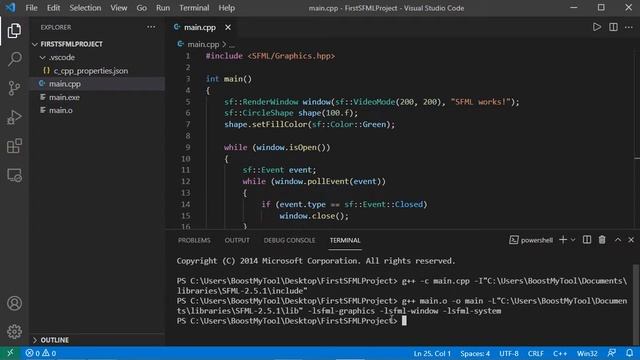Create a new terminal with plus icon
The image size is (640, 360).
[563, 240]
